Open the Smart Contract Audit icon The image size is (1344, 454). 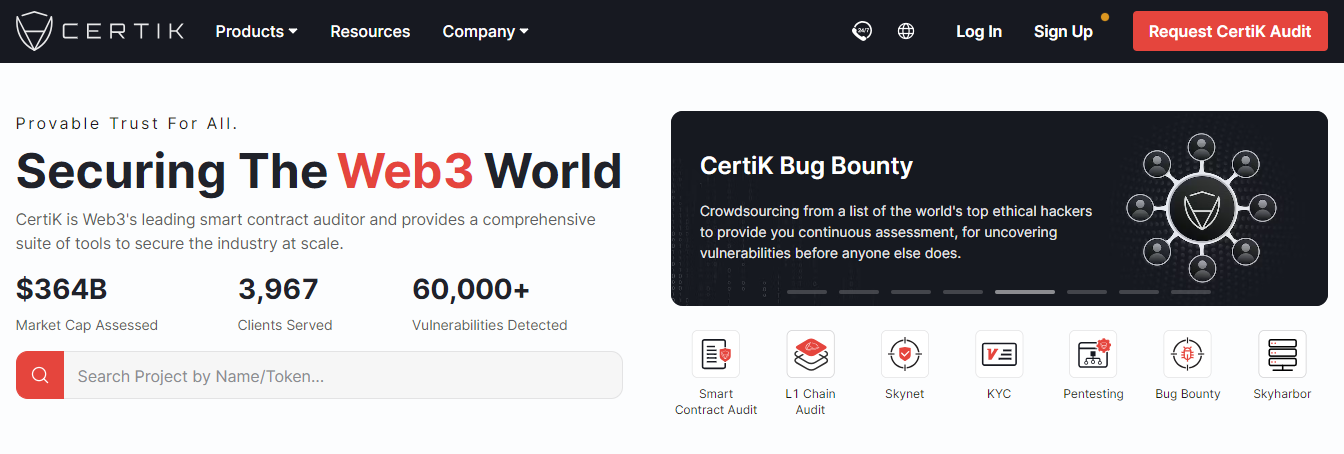(716, 354)
